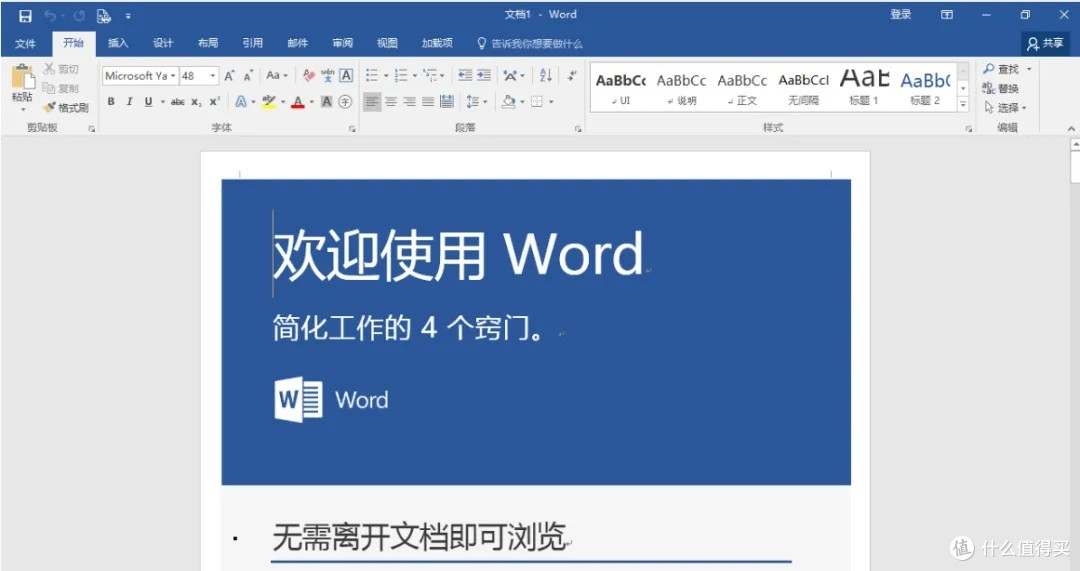Open the 选择 select dropdown
1080x571 pixels.
[1006, 107]
